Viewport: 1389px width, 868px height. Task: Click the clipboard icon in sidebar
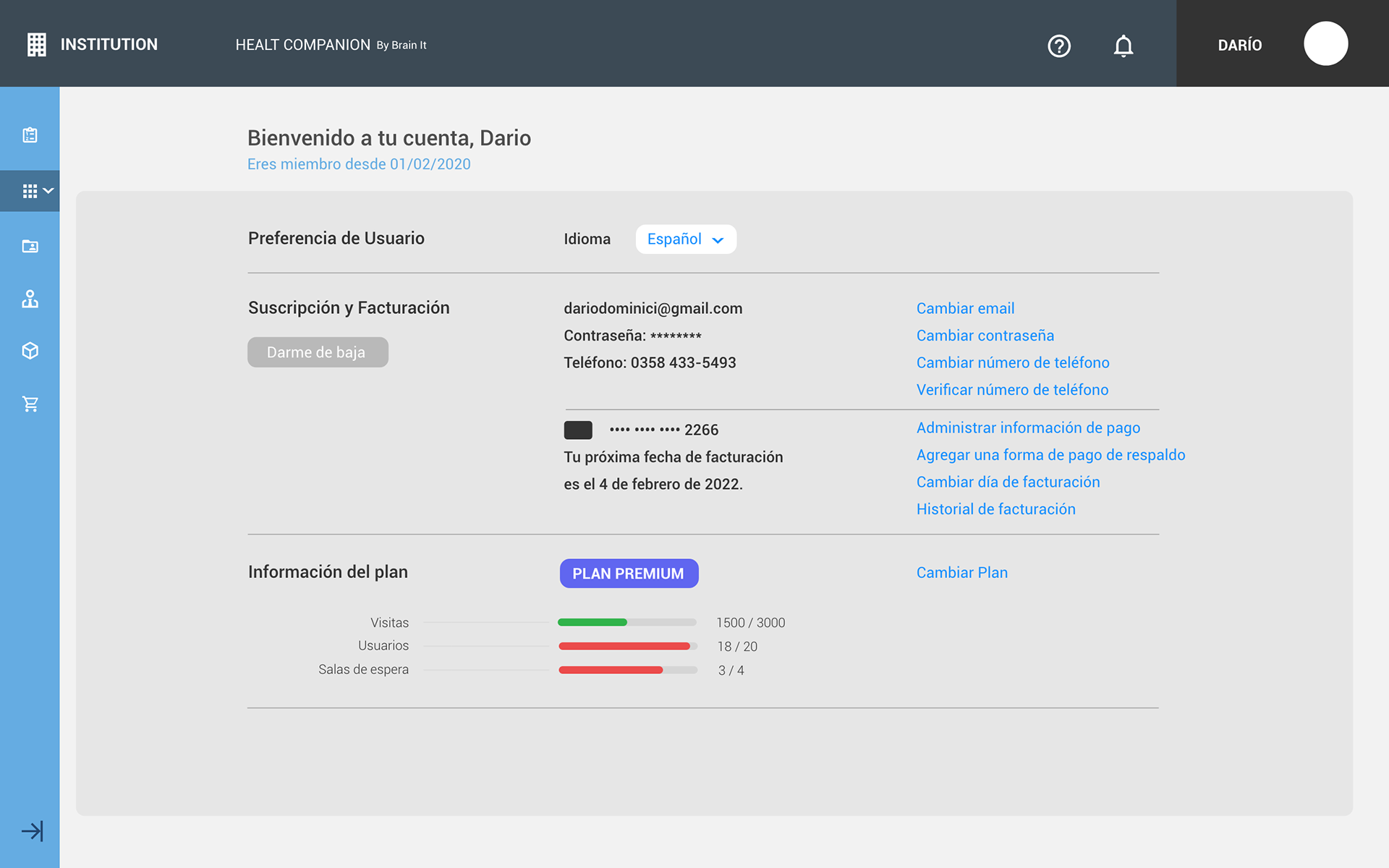click(x=30, y=135)
